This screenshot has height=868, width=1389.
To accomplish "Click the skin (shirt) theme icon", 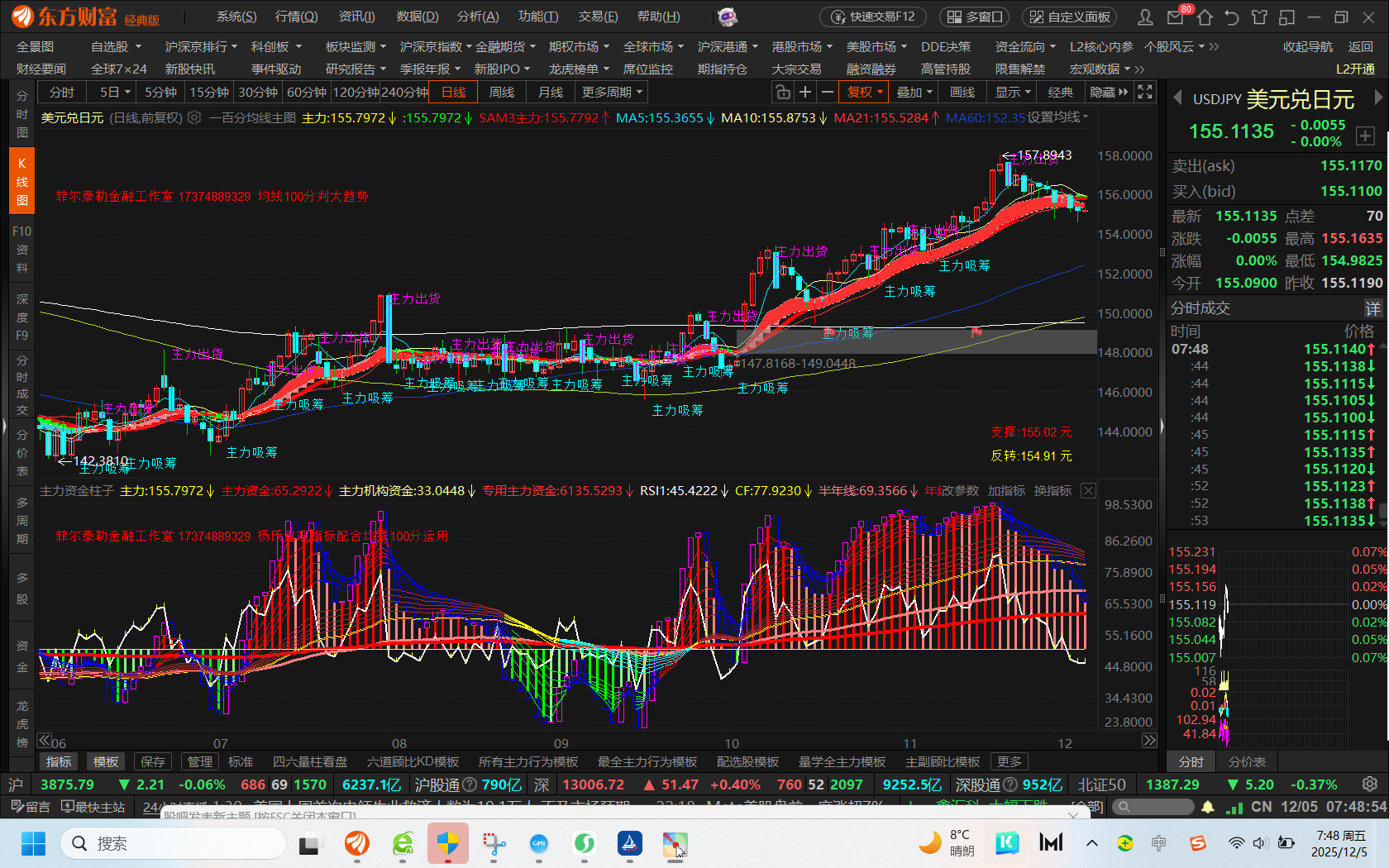I will click(x=1259, y=17).
